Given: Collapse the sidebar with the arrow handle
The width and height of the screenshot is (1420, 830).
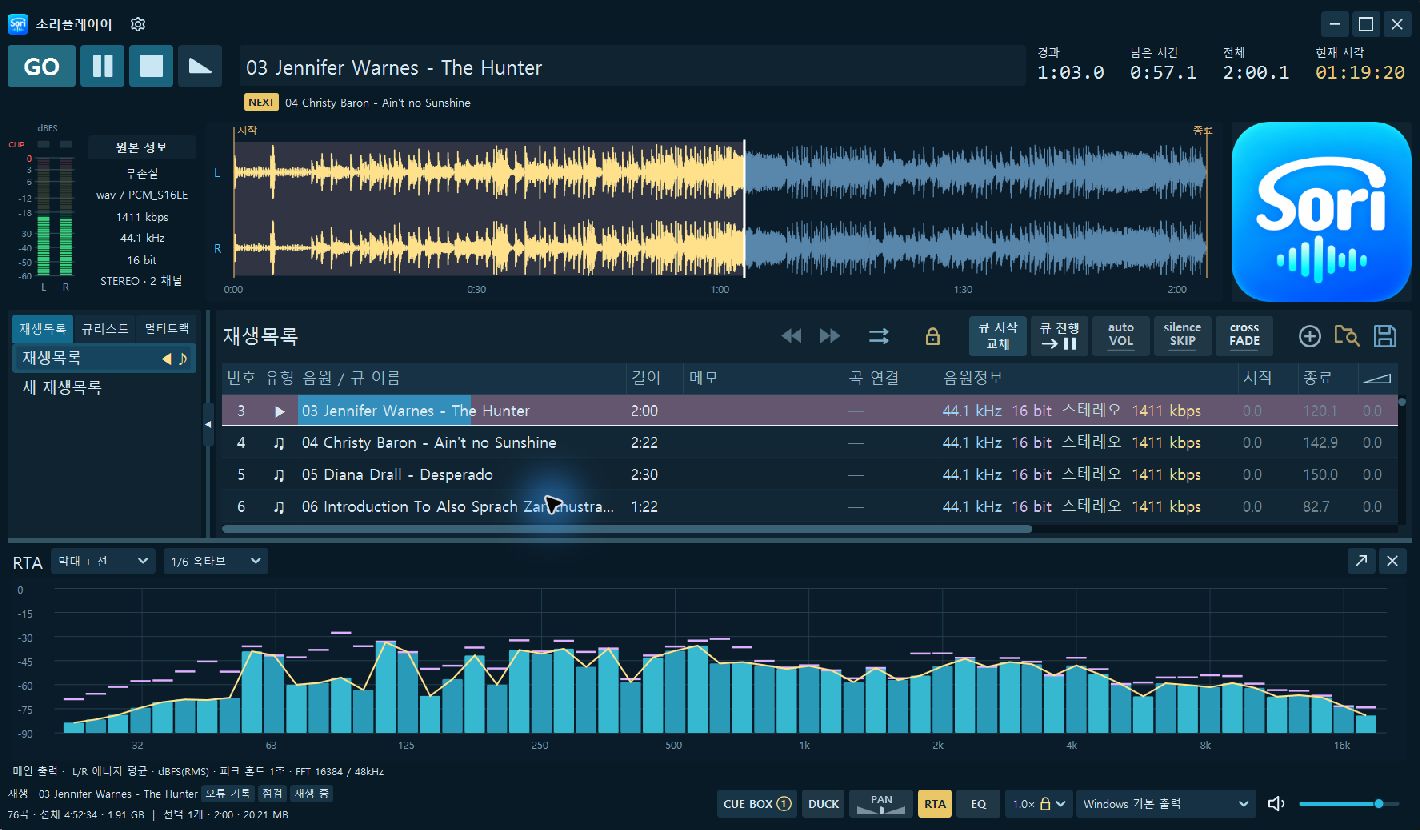Looking at the screenshot, I should coord(208,425).
